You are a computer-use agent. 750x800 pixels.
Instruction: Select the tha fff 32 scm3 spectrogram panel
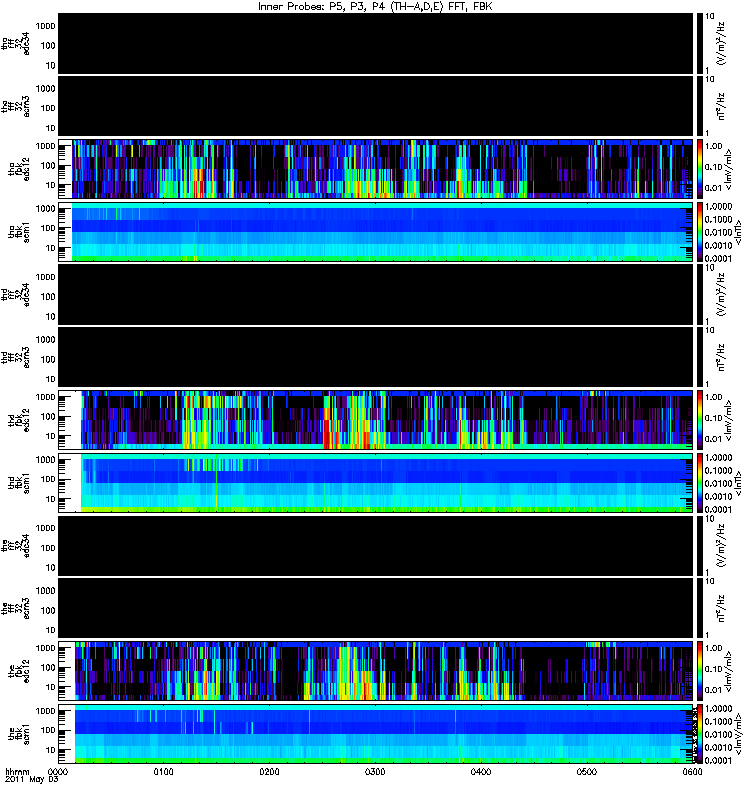pyautogui.click(x=375, y=106)
